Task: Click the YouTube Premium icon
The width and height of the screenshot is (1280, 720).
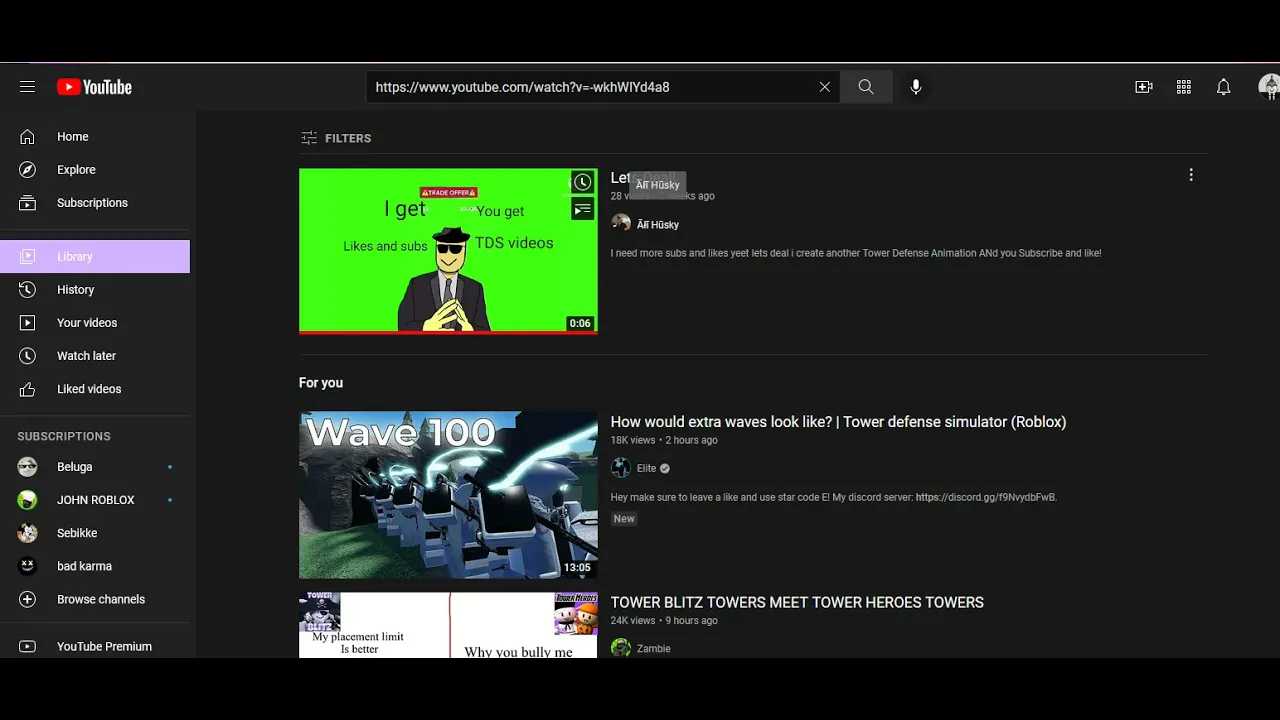Action: click(27, 647)
